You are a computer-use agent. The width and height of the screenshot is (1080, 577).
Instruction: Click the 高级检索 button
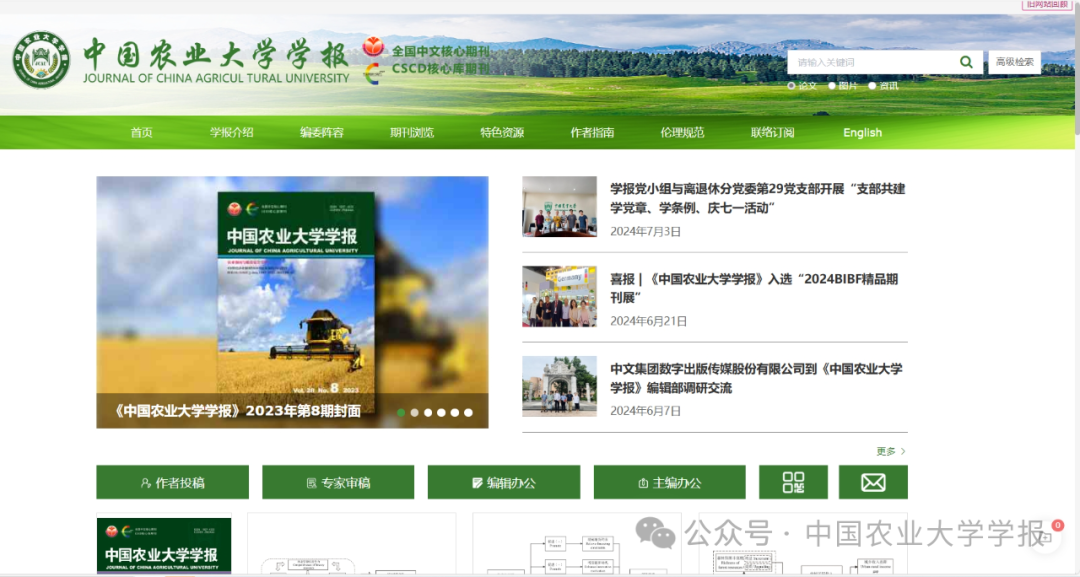click(1015, 62)
